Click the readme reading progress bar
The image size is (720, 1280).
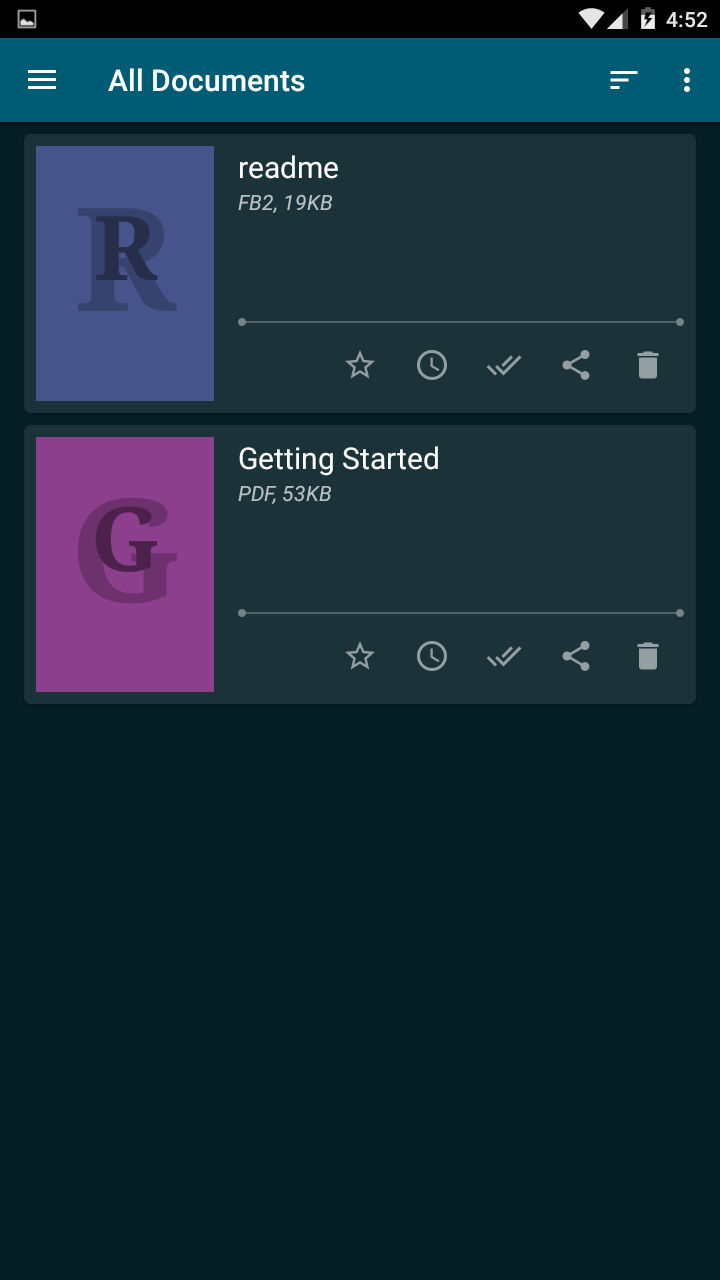pos(461,322)
